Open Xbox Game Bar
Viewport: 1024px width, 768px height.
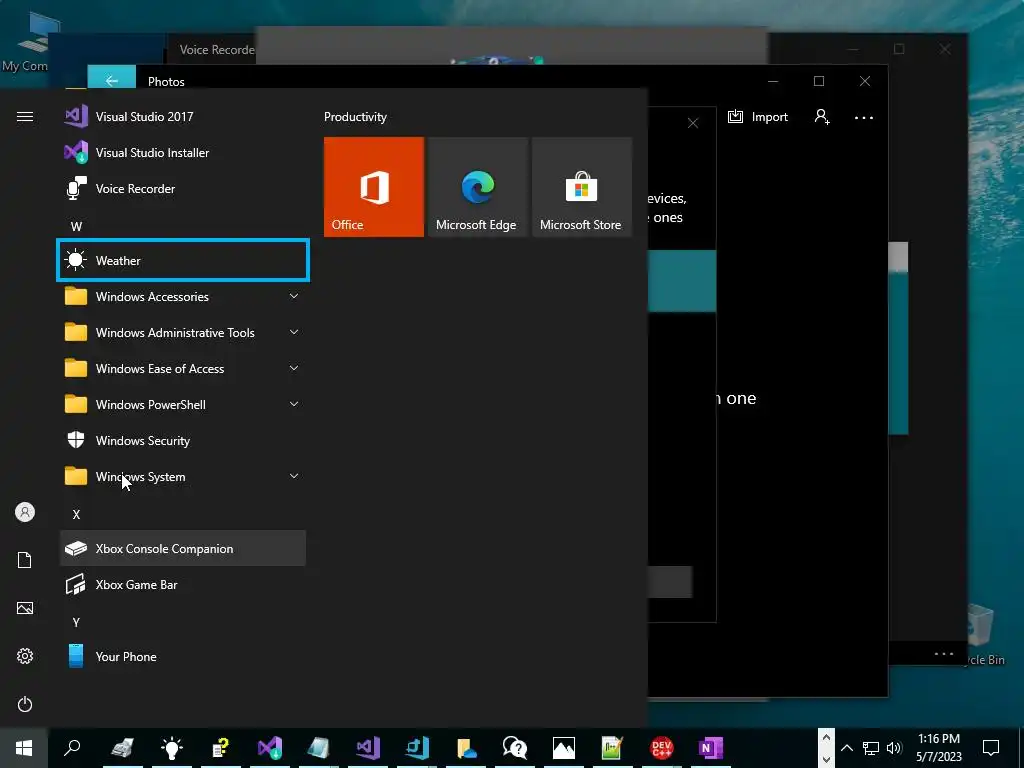coord(183,584)
